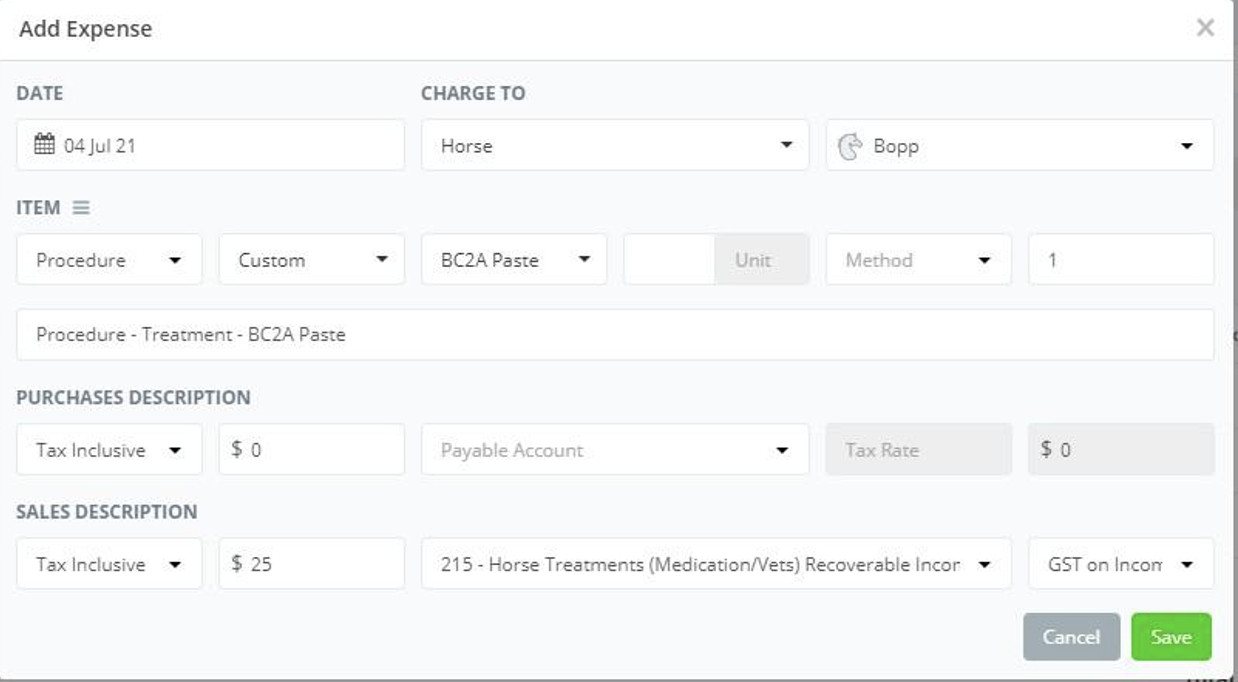Click the empty dosage field before Unit
Screen dimensions: 1238x682
[x=669, y=260]
